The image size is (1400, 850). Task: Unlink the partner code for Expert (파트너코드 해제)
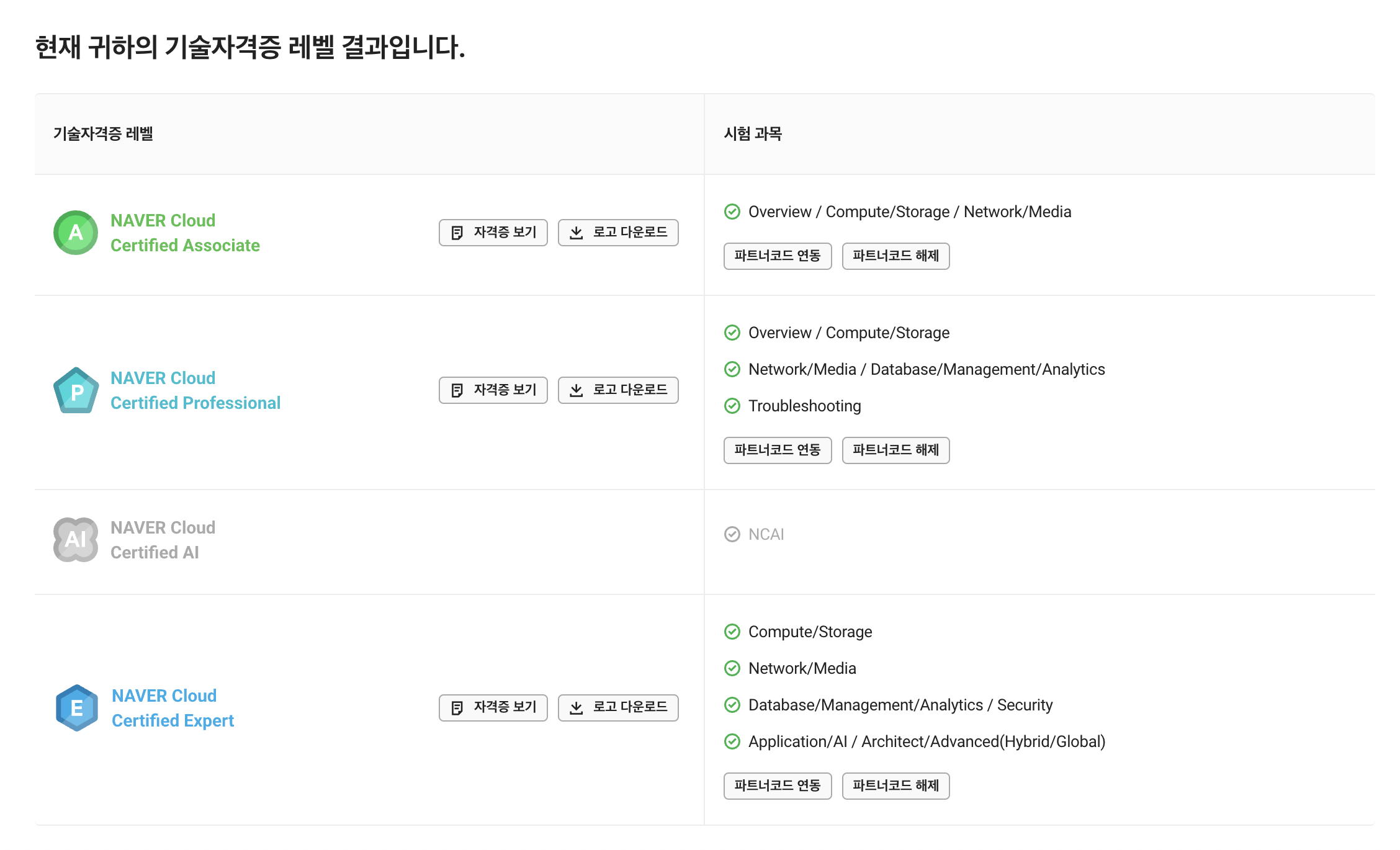pyautogui.click(x=895, y=786)
